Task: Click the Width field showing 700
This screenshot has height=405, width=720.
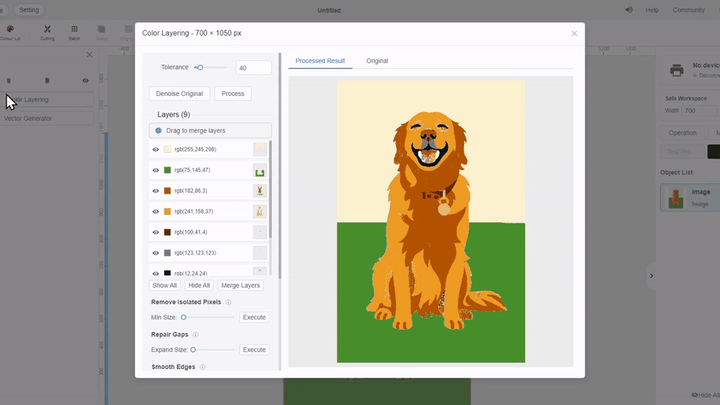Action: coord(700,111)
